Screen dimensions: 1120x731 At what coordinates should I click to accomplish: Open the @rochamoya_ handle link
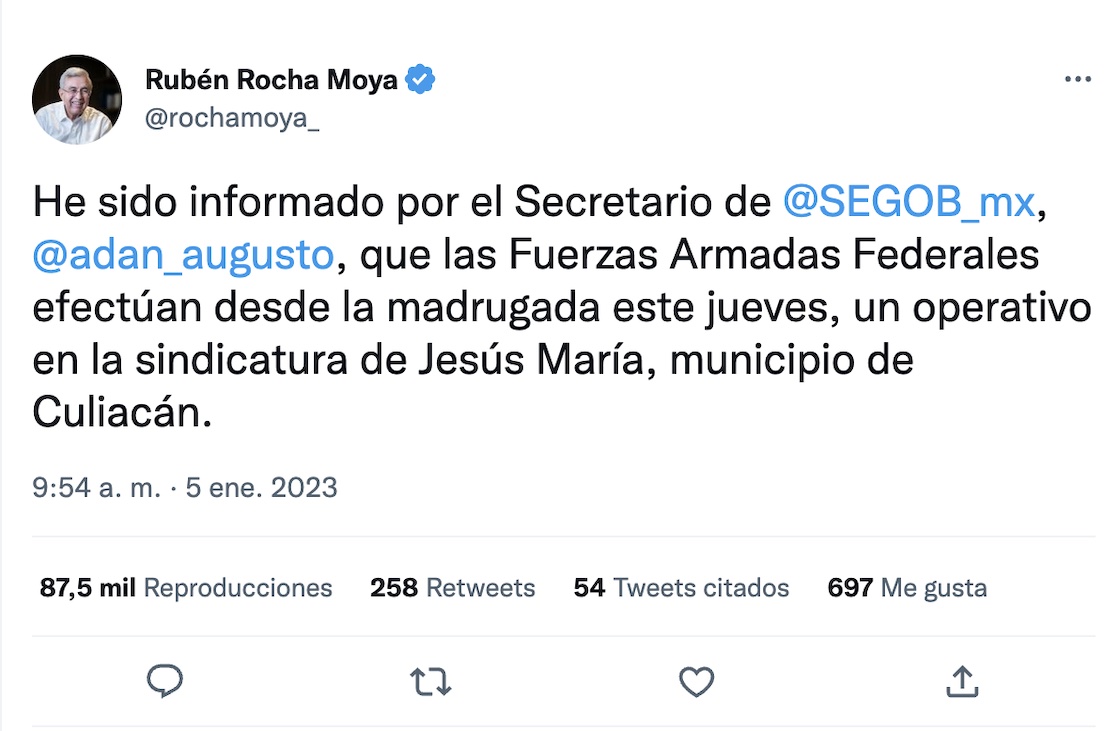point(232,118)
